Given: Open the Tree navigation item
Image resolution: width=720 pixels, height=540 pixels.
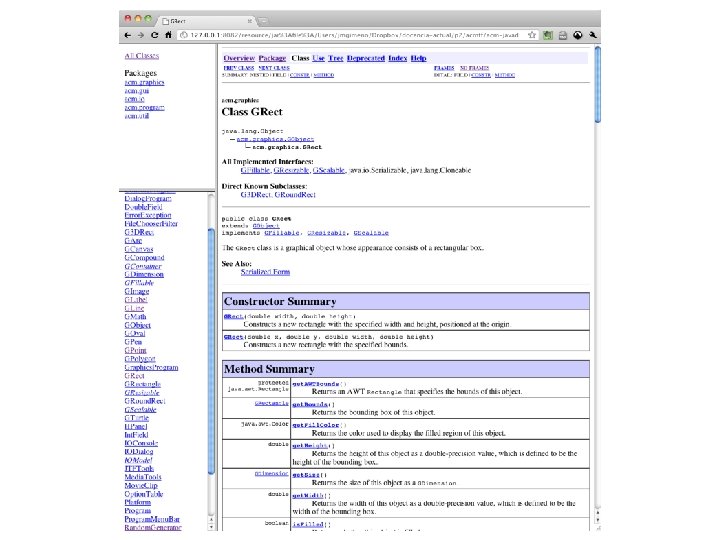Looking at the screenshot, I should pos(336,58).
